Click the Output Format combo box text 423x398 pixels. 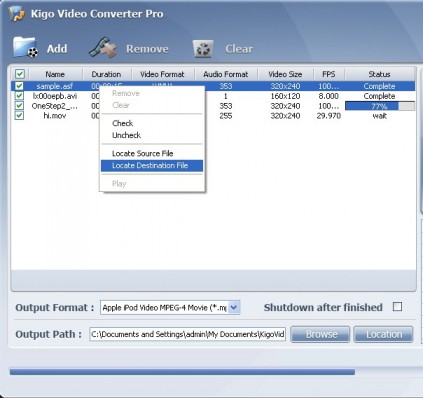pyautogui.click(x=165, y=307)
